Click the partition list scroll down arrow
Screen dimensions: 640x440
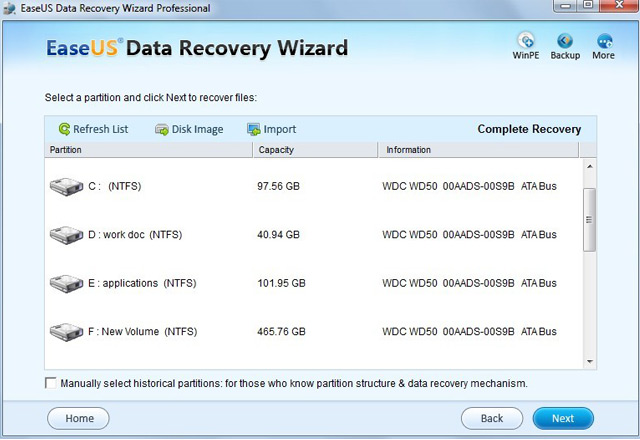(x=590, y=361)
